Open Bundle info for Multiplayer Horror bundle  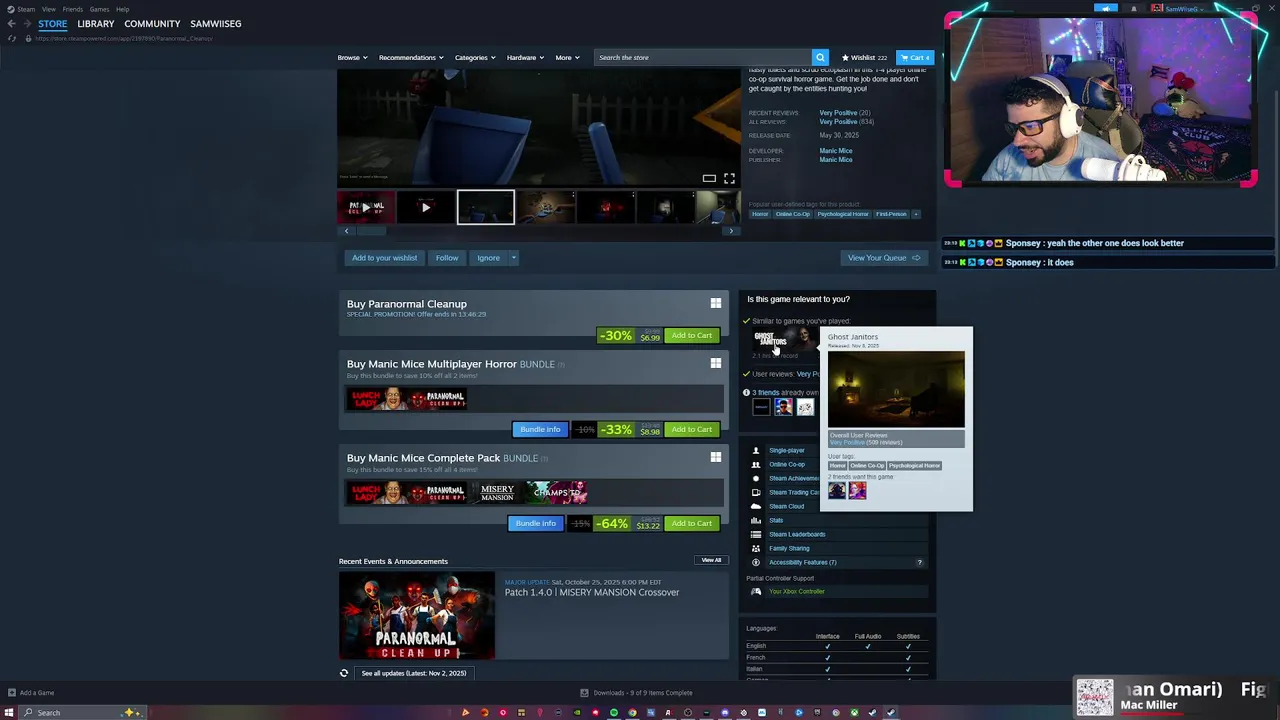540,430
